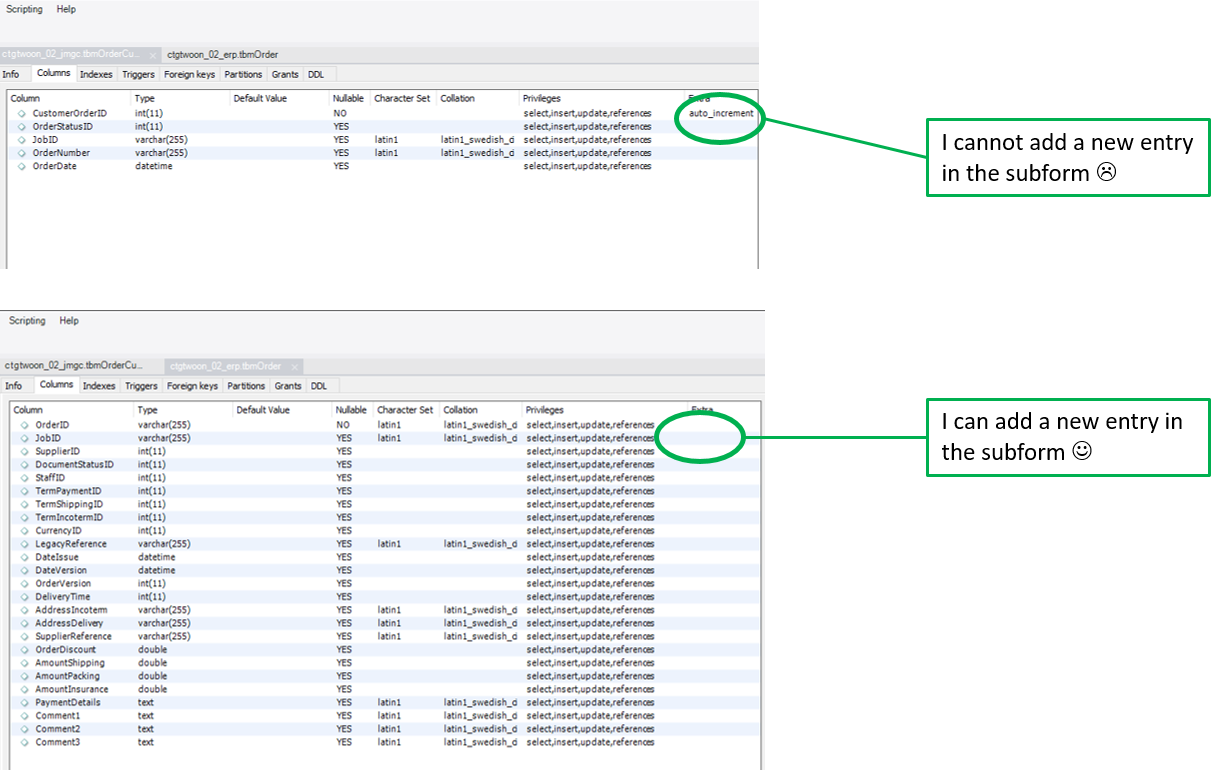
Task: Open Help menu in CustomerOrderID window
Action: click(x=66, y=9)
